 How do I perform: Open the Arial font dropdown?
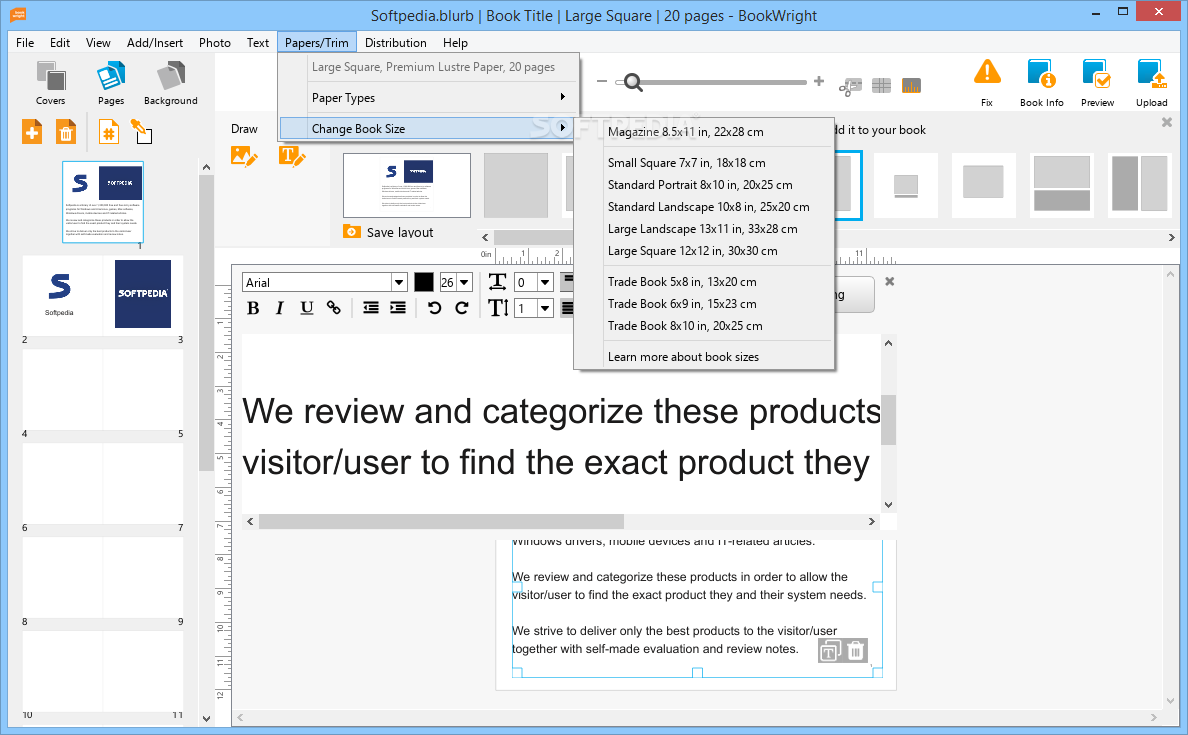coord(399,283)
